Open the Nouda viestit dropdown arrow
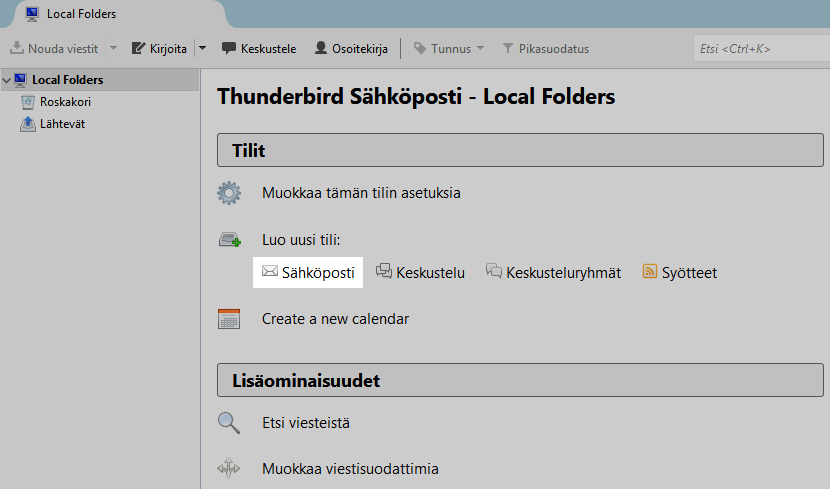The width and height of the screenshot is (830, 489). [113, 48]
